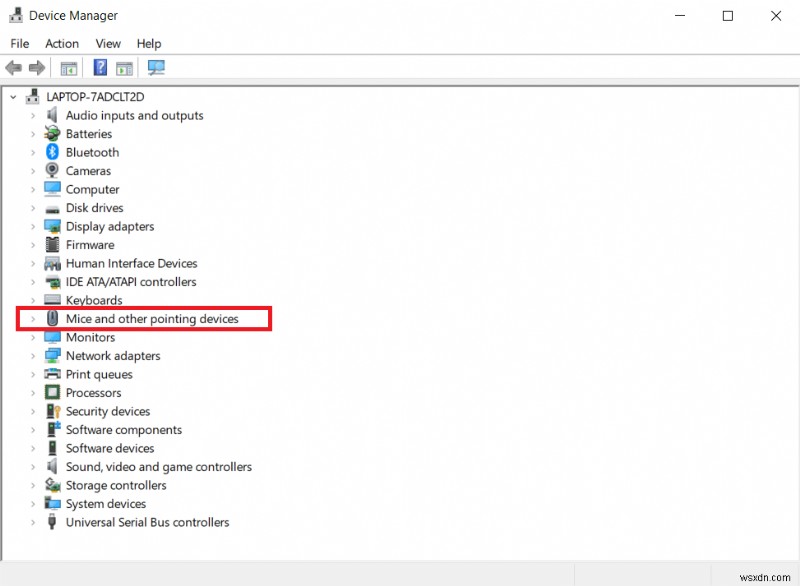Select the Firmware label
The height and width of the screenshot is (586, 800).
[x=90, y=244]
